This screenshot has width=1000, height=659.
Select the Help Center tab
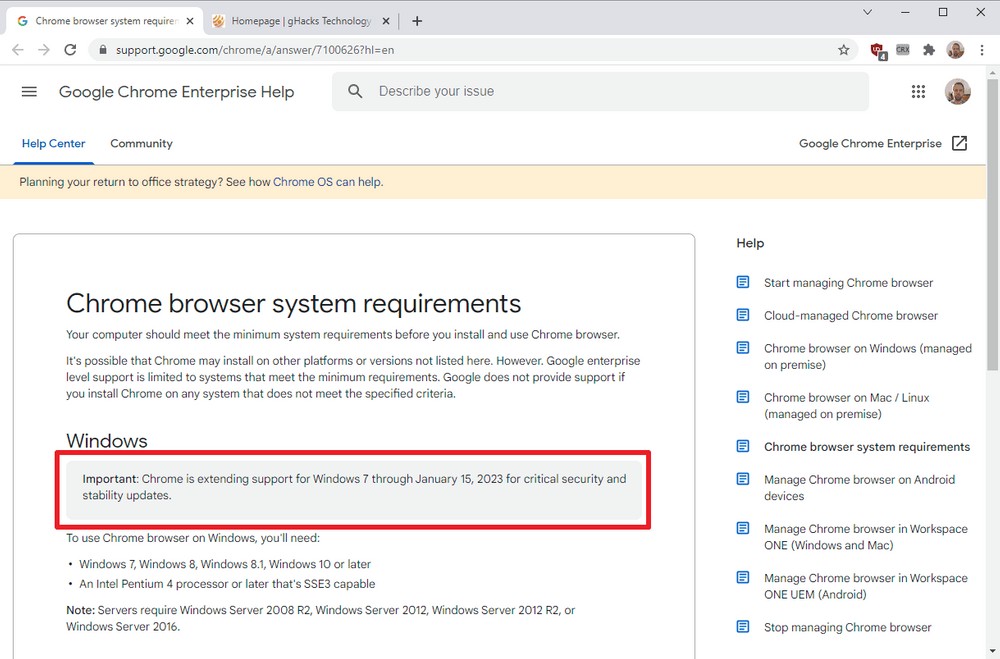pos(54,144)
